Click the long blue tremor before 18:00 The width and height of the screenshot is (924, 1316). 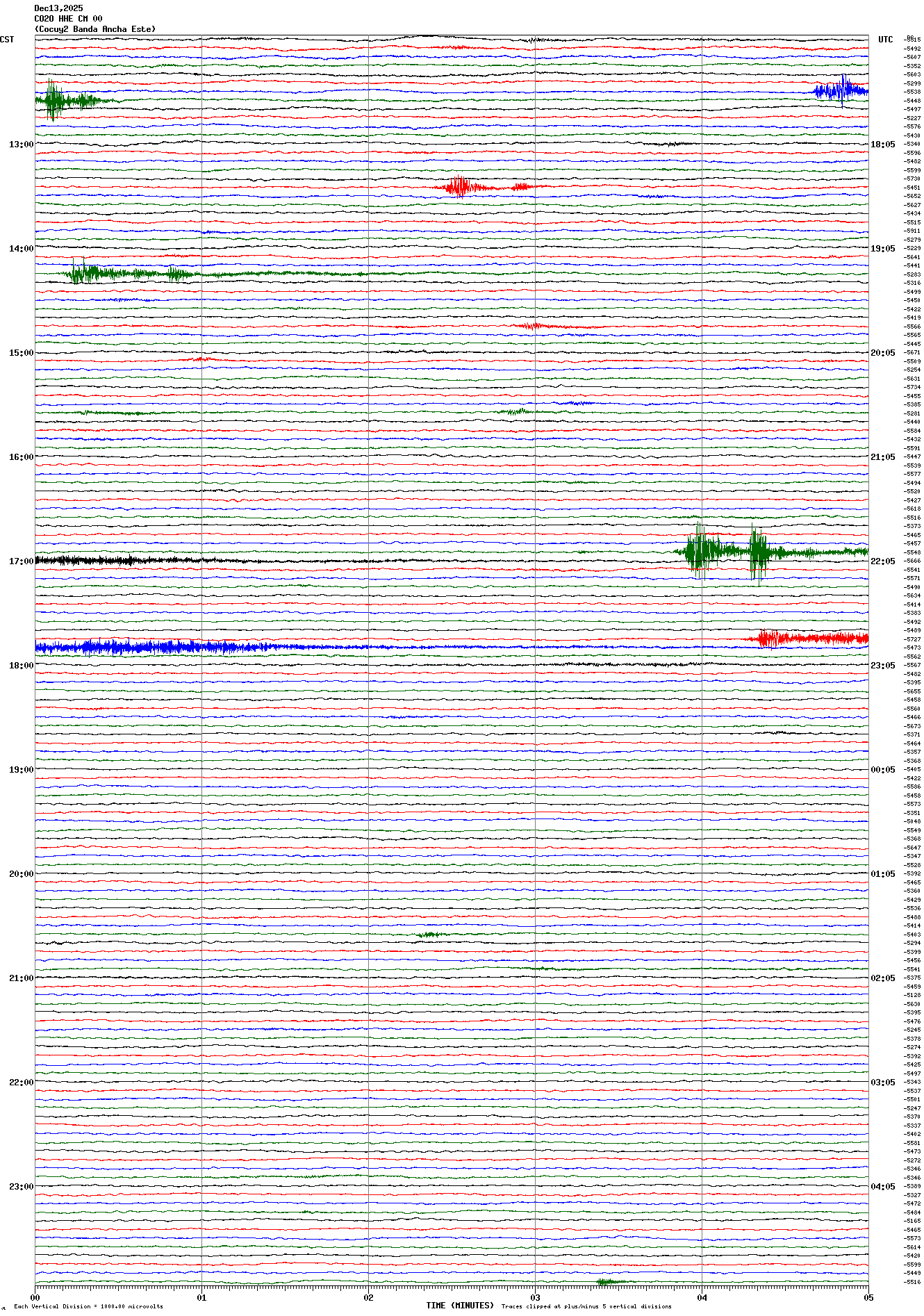coord(139,648)
